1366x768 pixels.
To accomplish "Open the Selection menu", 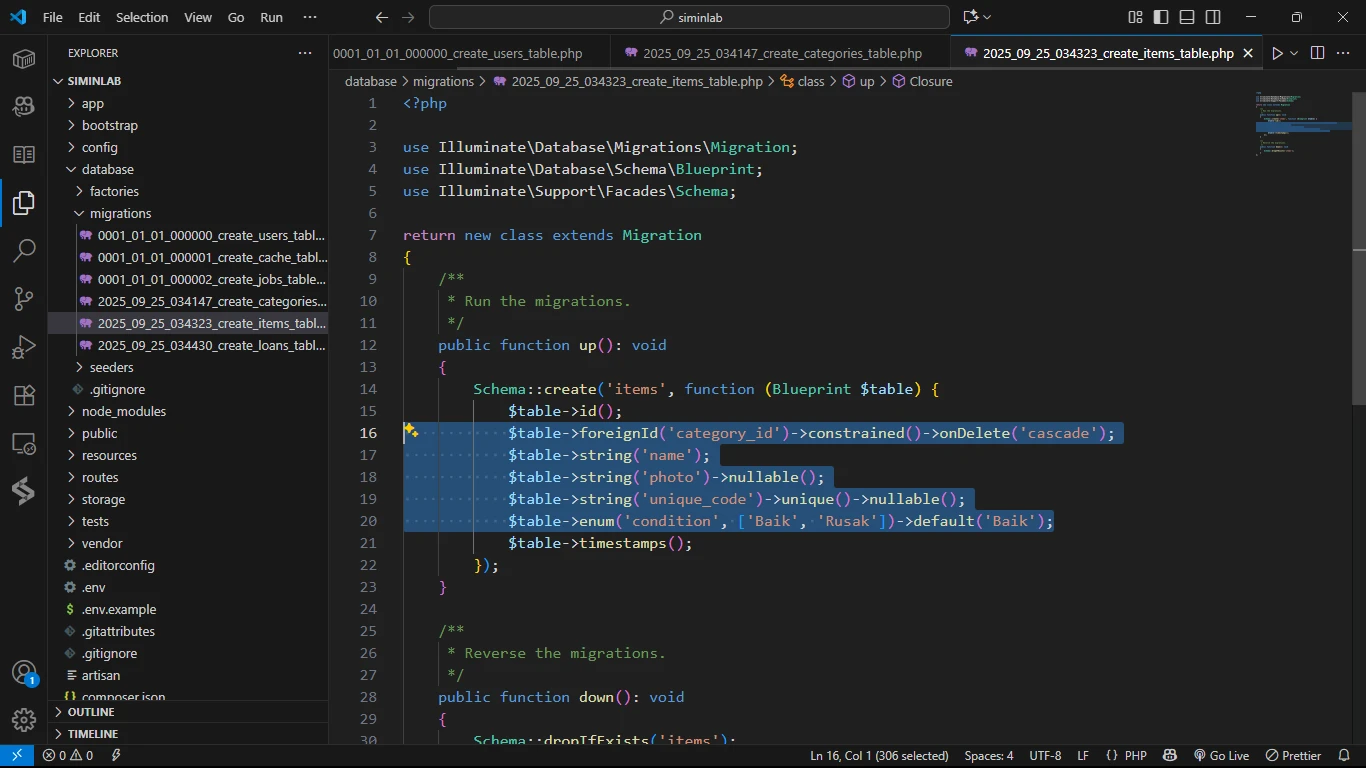I will pos(142,17).
